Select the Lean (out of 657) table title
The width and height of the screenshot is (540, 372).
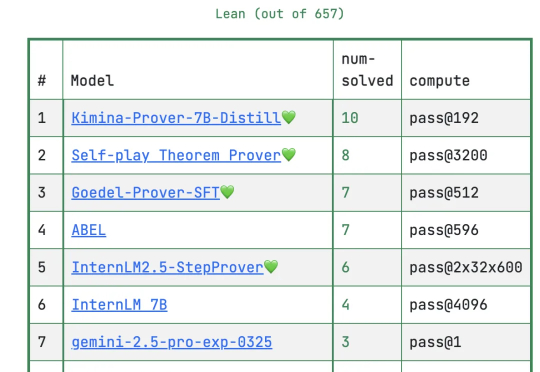click(280, 14)
